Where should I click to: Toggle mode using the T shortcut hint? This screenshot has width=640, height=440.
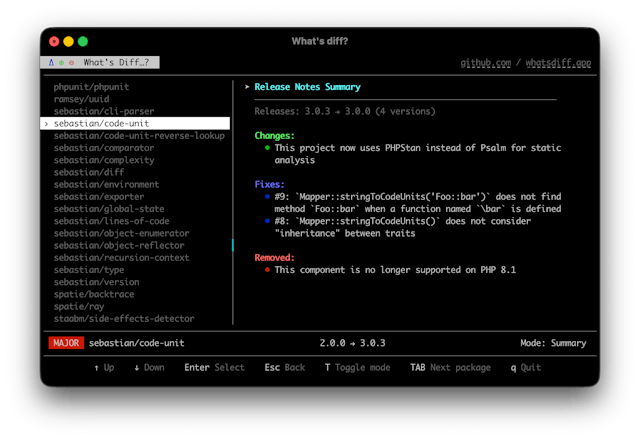coord(357,367)
